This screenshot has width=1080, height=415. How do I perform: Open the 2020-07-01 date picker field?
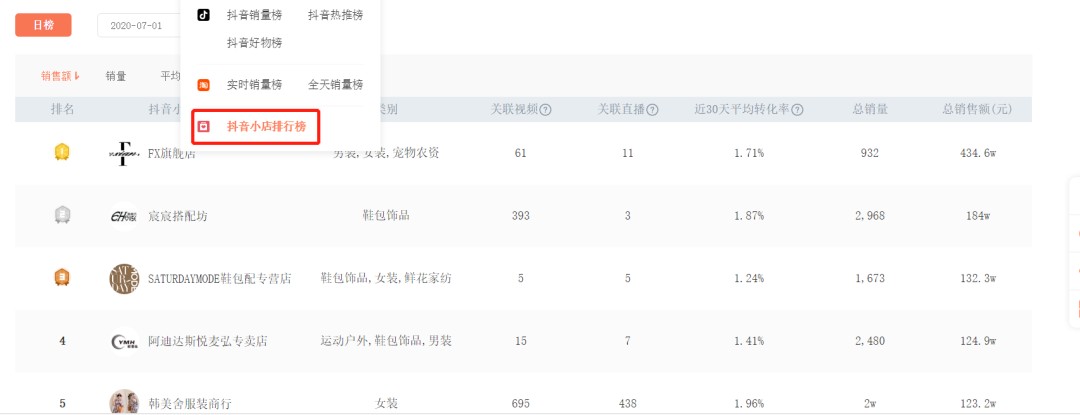pos(138,25)
